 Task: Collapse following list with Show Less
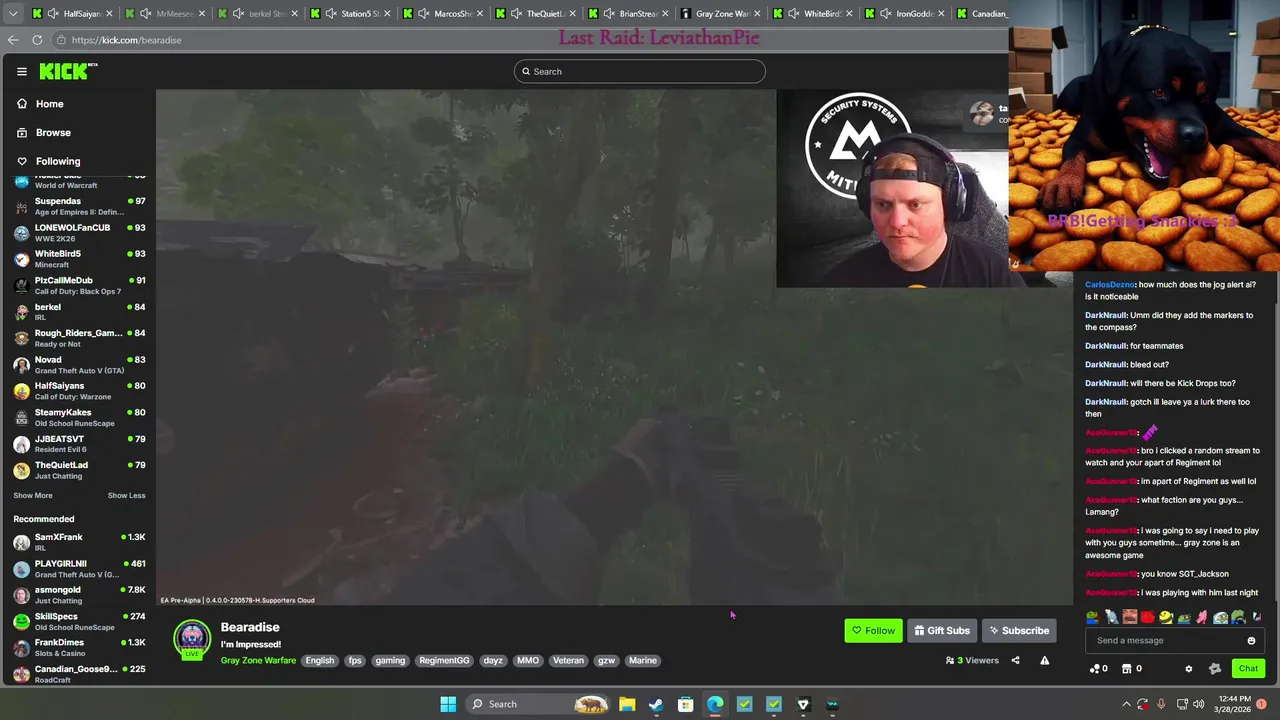click(x=126, y=495)
